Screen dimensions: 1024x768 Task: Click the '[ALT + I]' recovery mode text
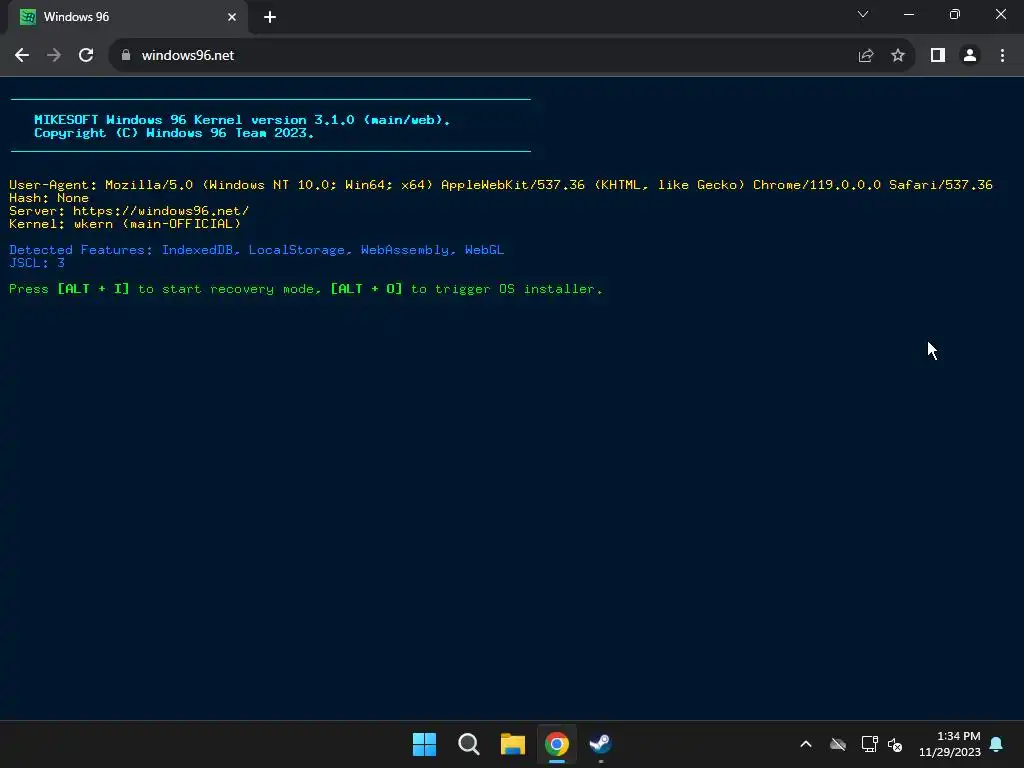[x=93, y=289]
